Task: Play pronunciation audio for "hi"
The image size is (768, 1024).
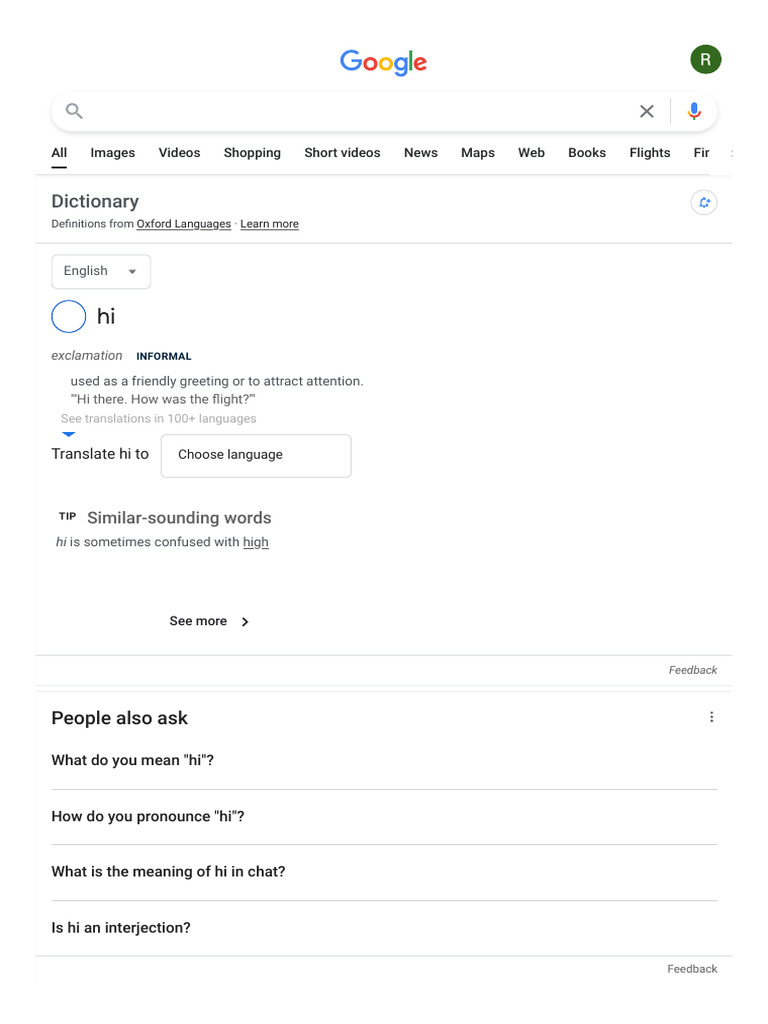Action: coord(69,317)
